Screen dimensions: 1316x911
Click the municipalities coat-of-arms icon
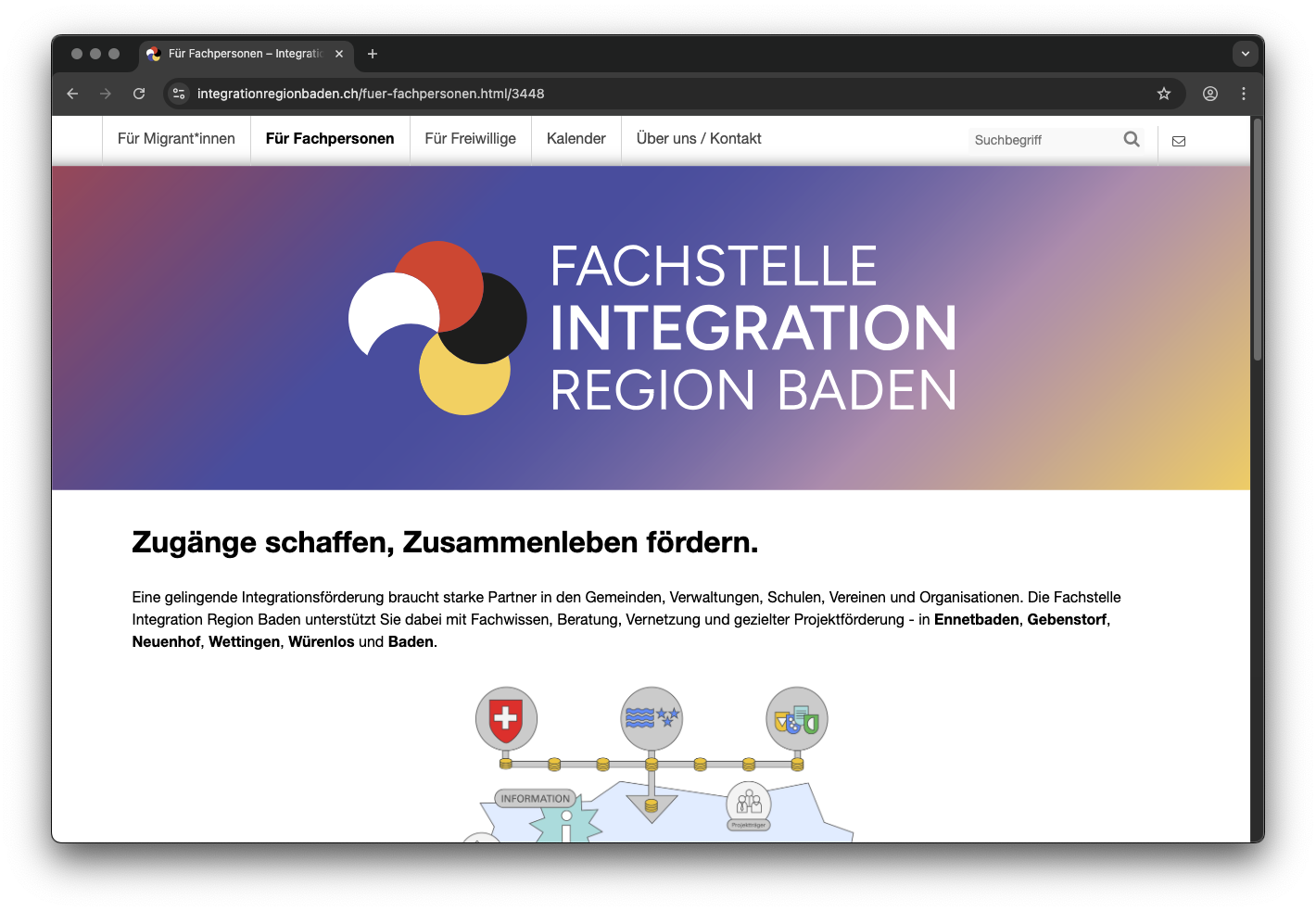pyautogui.click(x=797, y=718)
